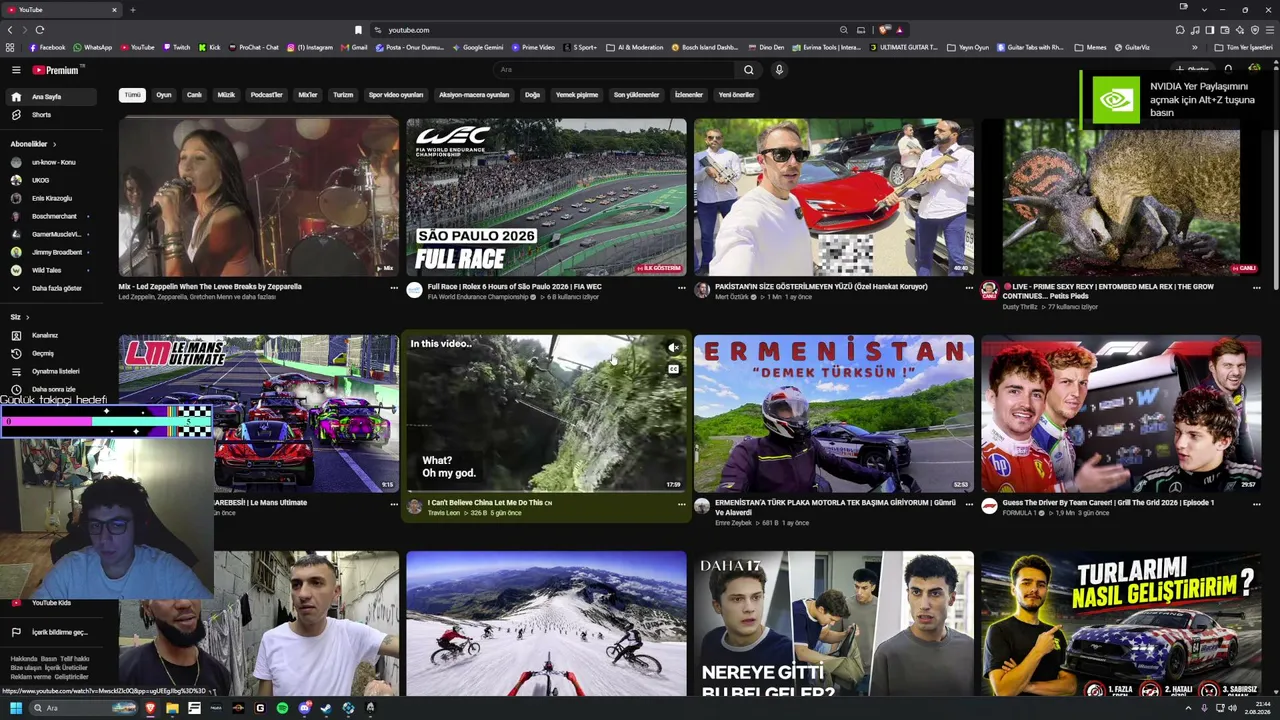The image size is (1280, 720).
Task: Open the Ana Sayfa sidebar link
Action: point(54,97)
